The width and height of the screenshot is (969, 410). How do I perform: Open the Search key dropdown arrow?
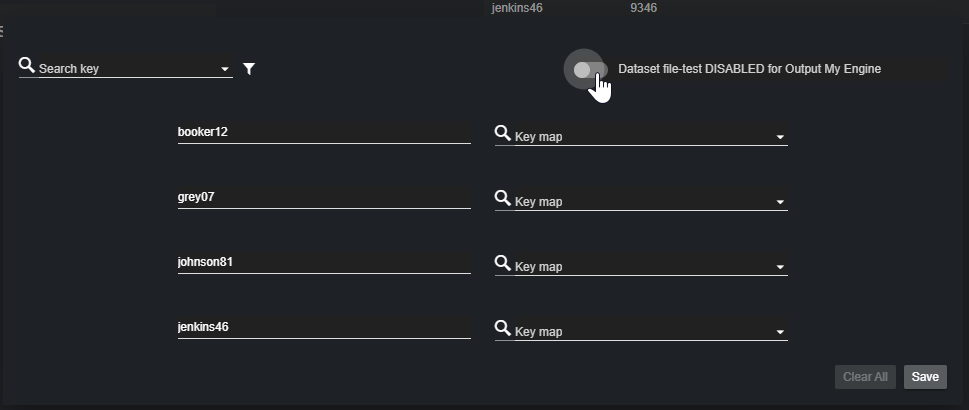tap(224, 70)
